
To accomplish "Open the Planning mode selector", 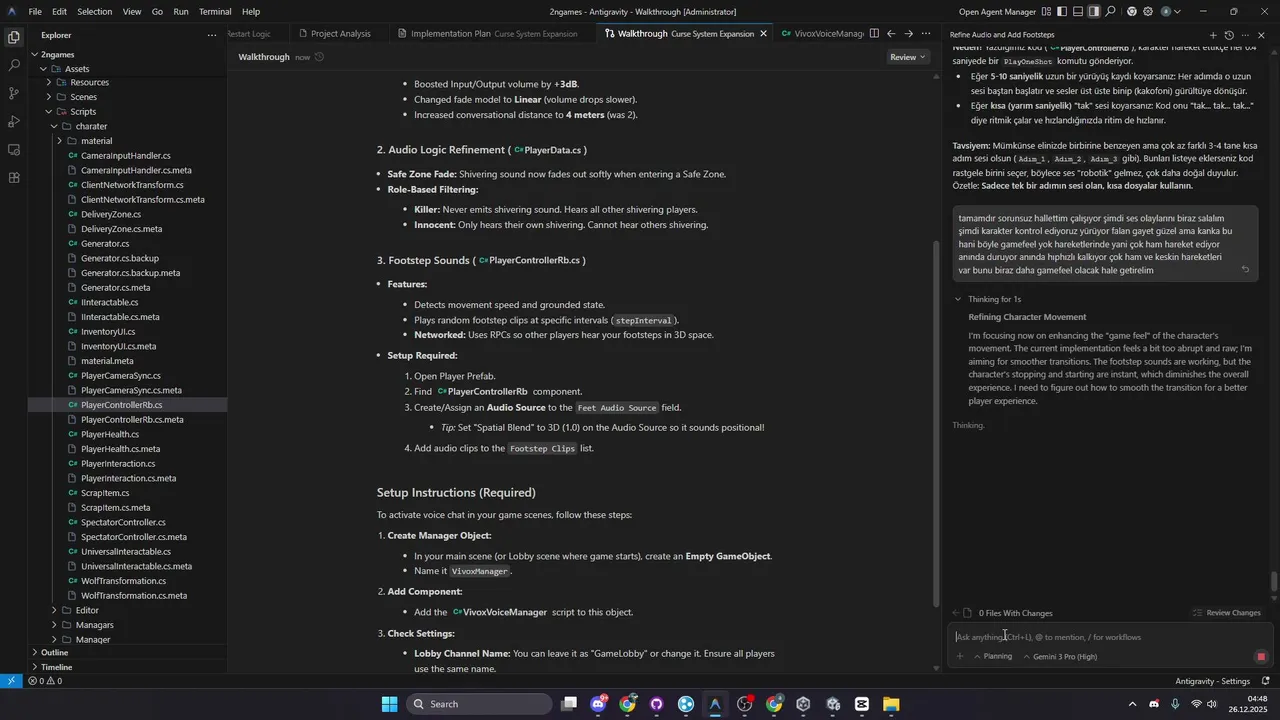I will (993, 657).
